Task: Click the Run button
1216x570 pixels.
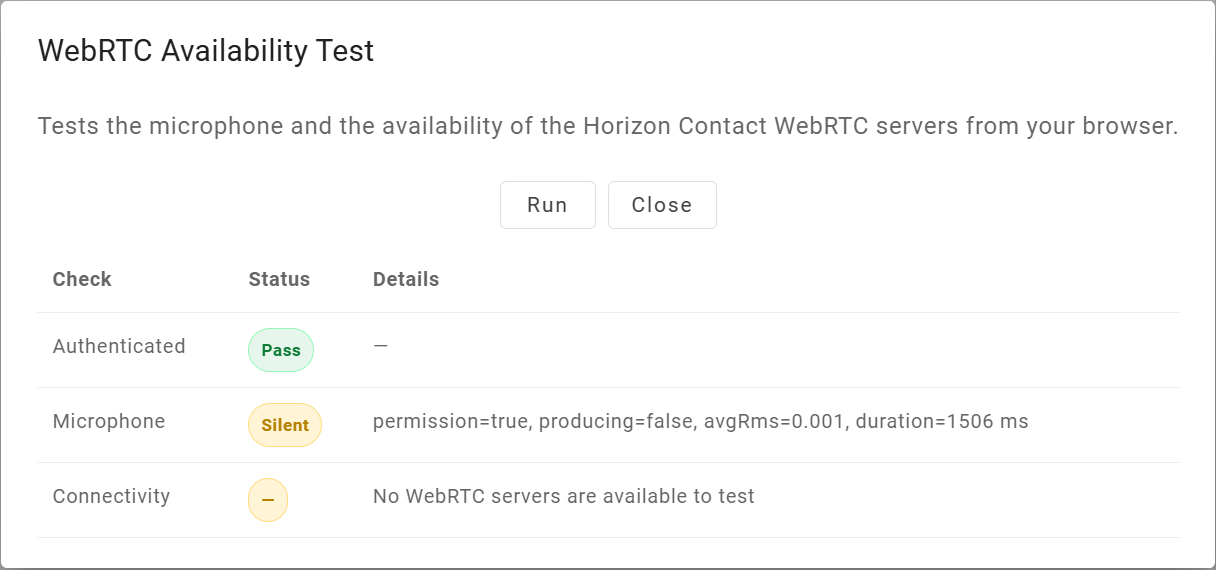Action: [x=547, y=205]
